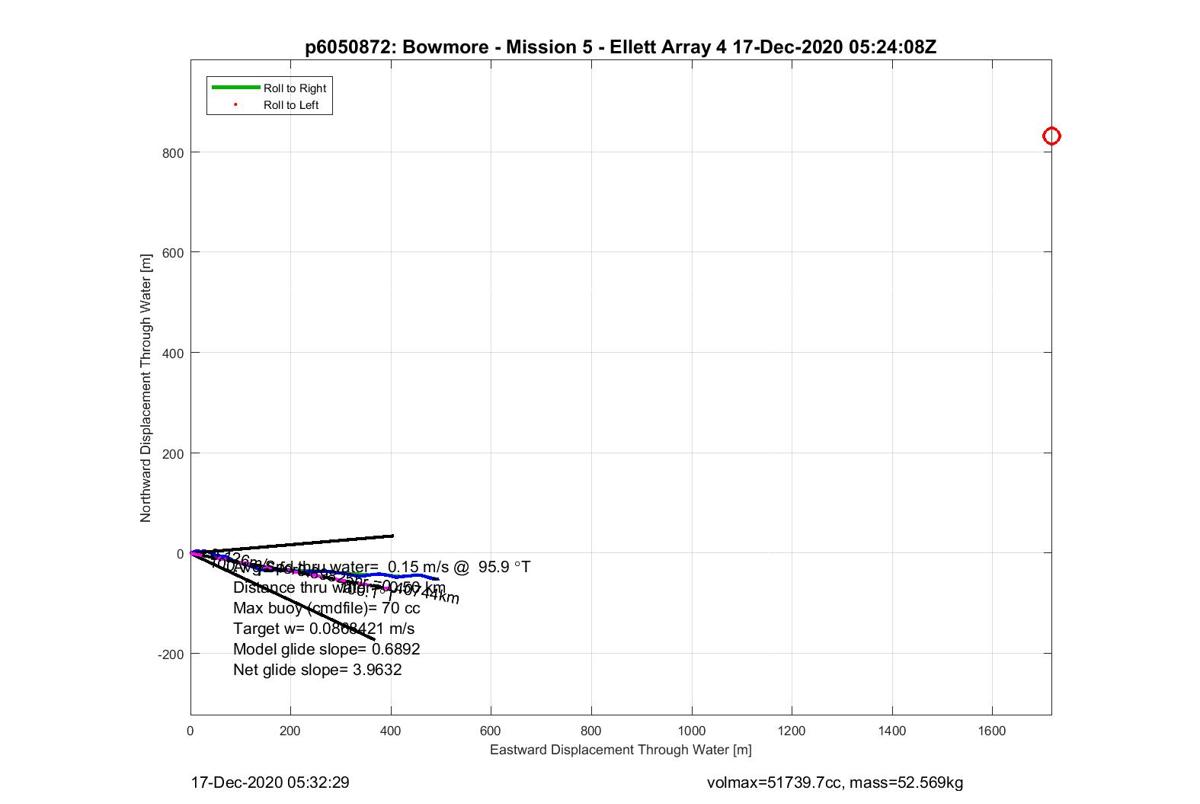The height and width of the screenshot is (804, 1200).
Task: Click the green line sample in legend
Action: [235, 88]
